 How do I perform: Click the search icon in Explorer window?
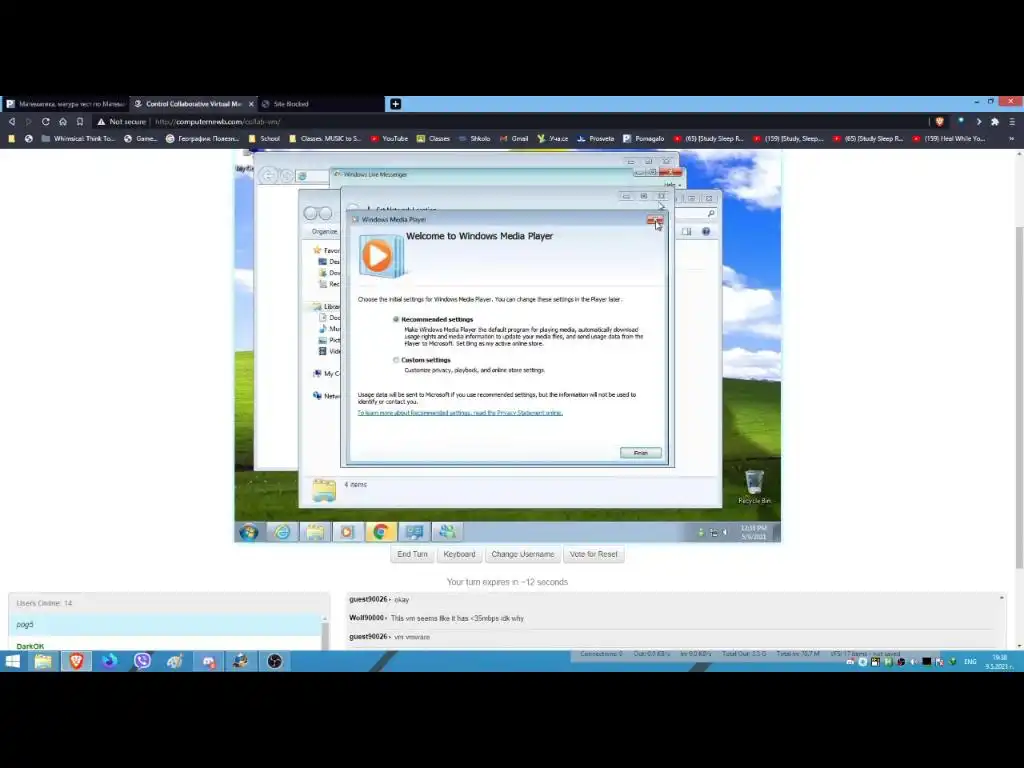pyautogui.click(x=711, y=214)
